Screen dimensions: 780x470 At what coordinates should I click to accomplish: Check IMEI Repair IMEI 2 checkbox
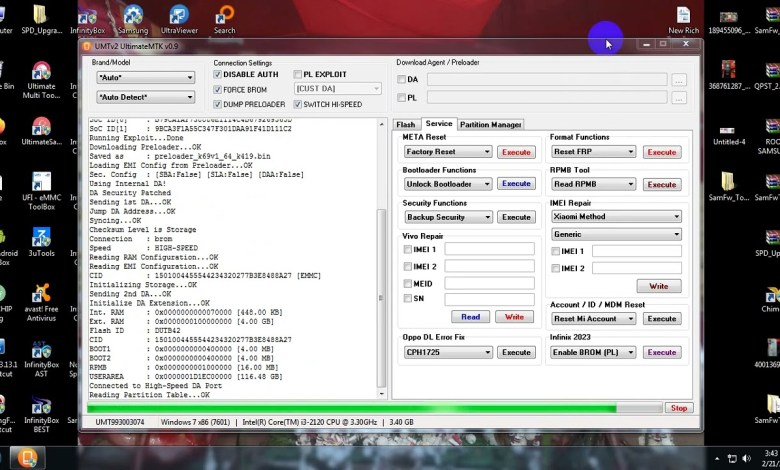click(555, 268)
